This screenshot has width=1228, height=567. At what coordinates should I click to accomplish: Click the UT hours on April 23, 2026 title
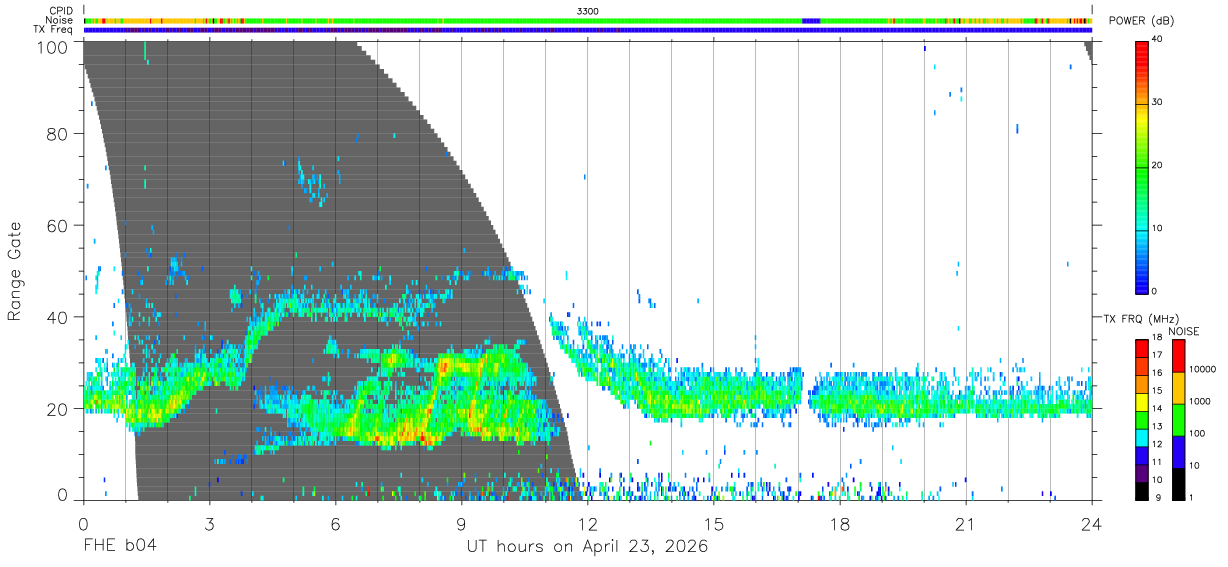(x=588, y=546)
